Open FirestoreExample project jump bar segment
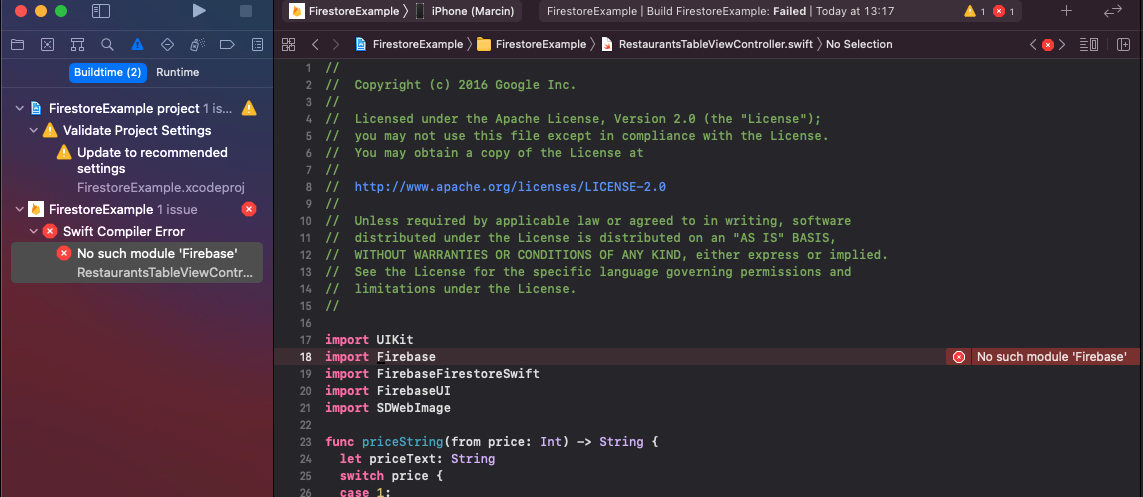 (409, 44)
